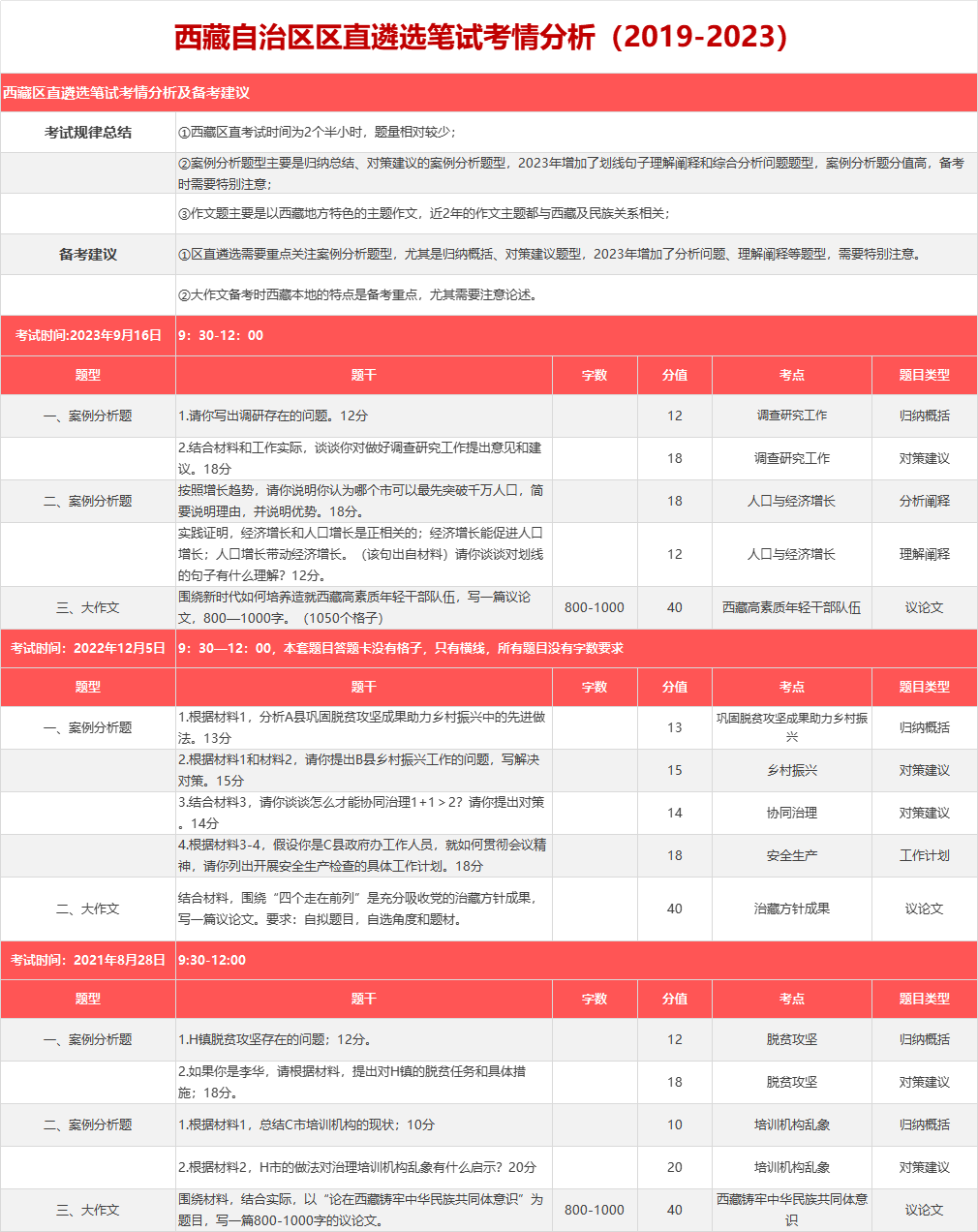This screenshot has height=1232, width=978.
Task: Select the question 1.H镇脱贫攻坚存在的问题
Action: [275, 1039]
